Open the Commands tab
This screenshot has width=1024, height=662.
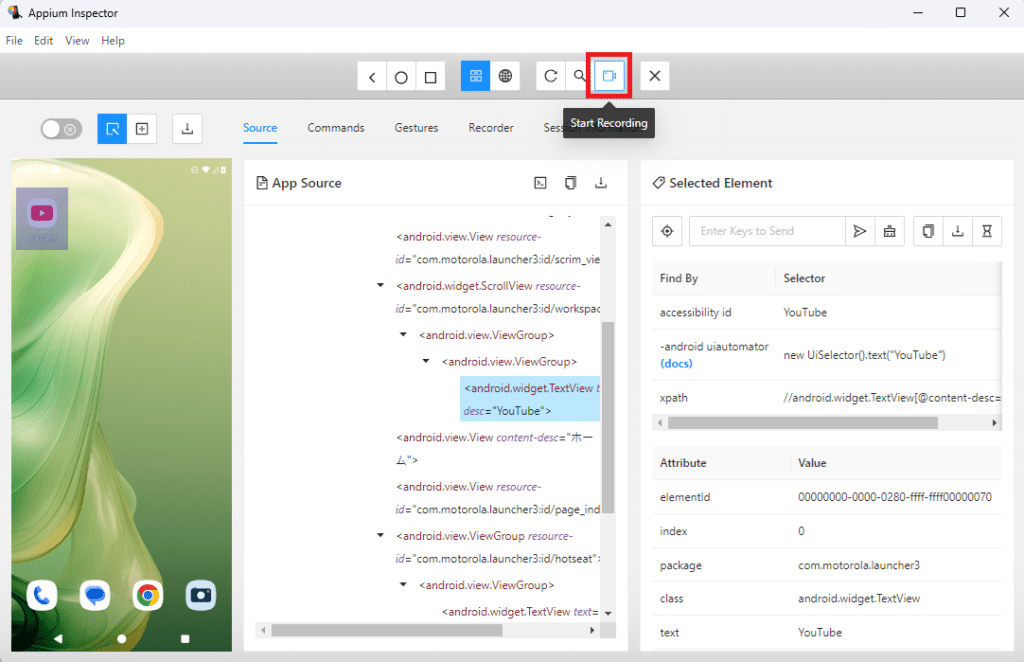[x=335, y=128]
